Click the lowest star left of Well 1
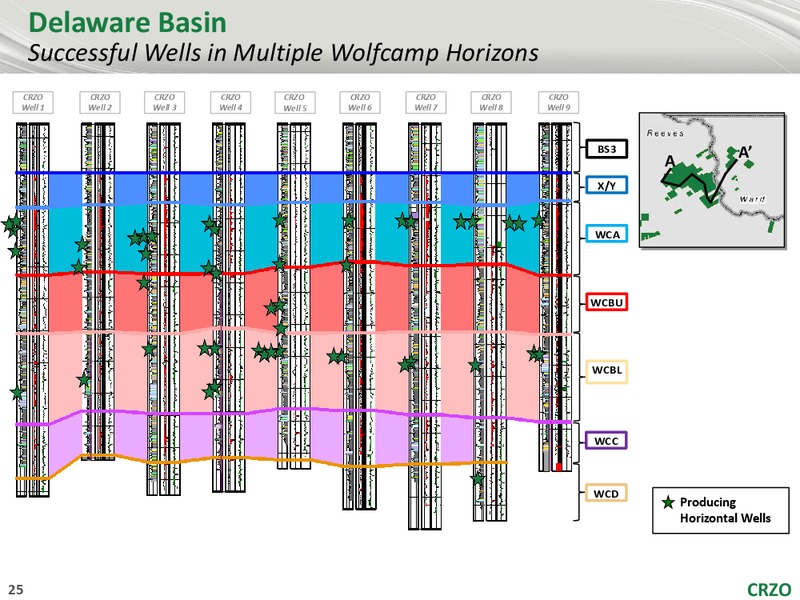The height and width of the screenshot is (600, 800). coord(17,393)
